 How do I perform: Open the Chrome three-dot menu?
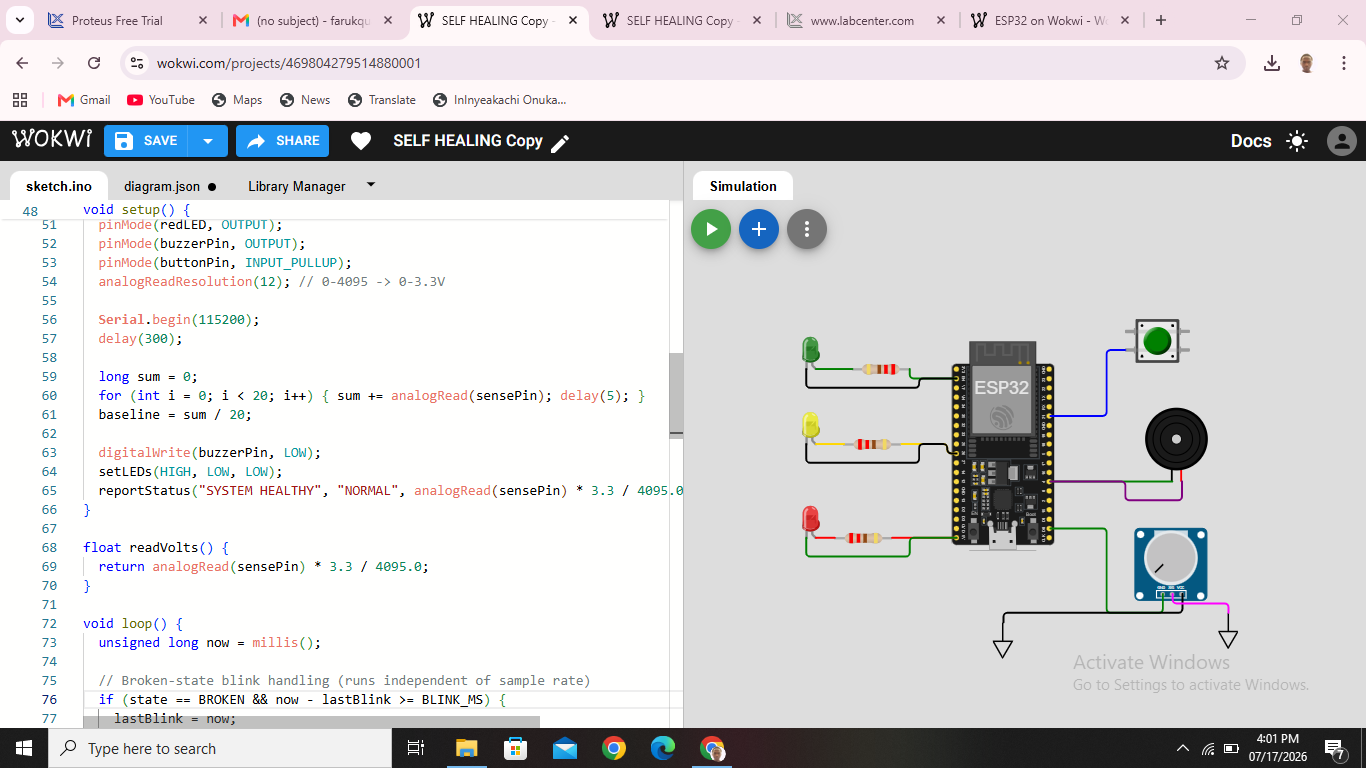click(x=1344, y=63)
